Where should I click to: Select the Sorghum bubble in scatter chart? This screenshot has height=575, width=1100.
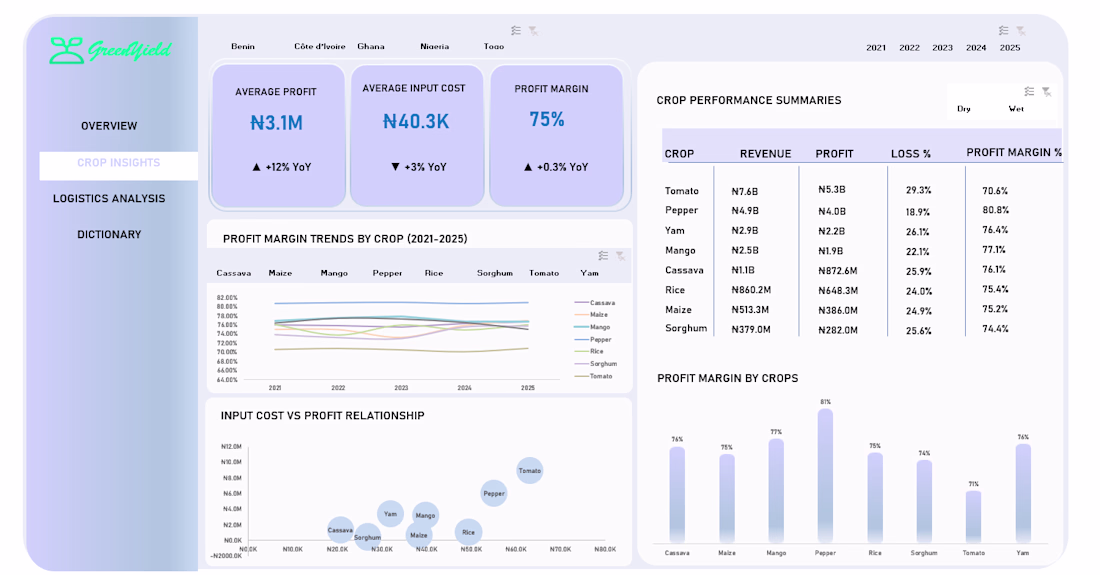tap(368, 537)
